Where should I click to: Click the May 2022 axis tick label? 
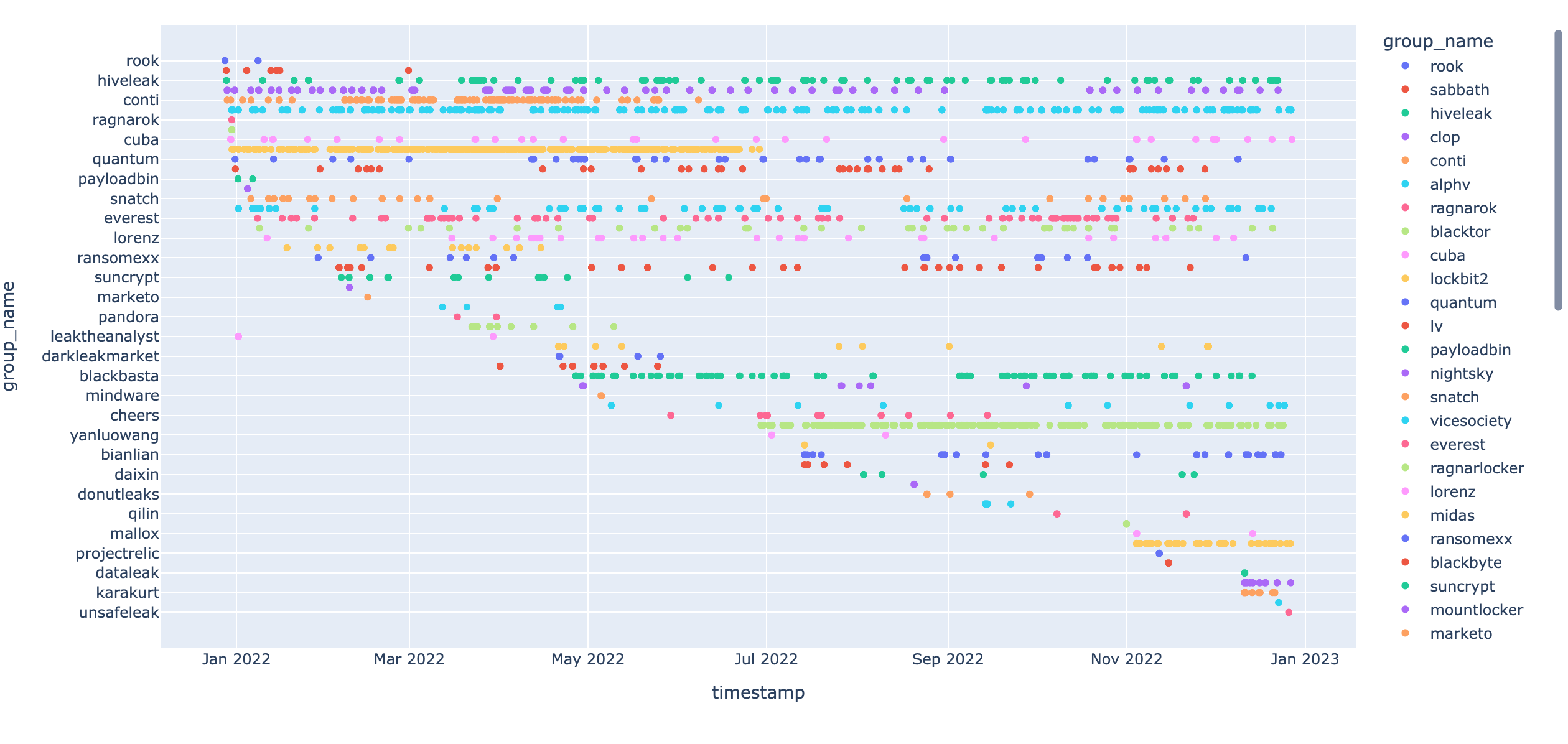(x=587, y=659)
